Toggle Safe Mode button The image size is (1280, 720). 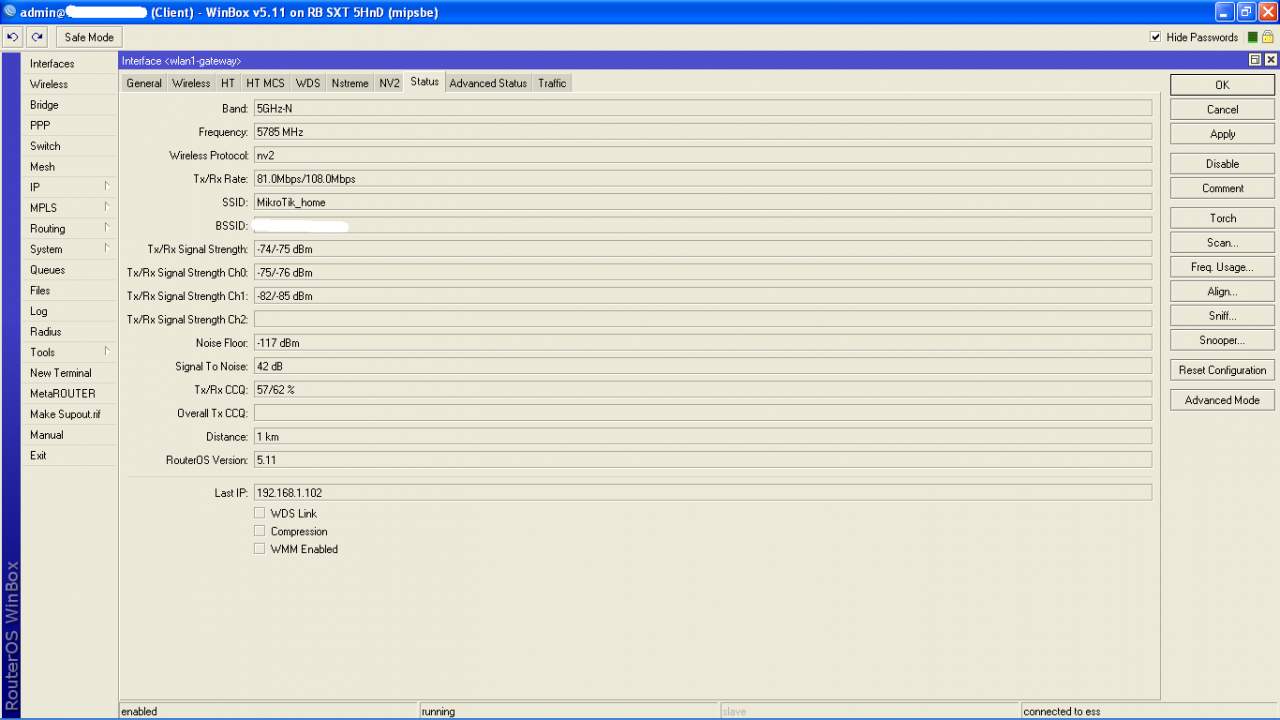89,37
